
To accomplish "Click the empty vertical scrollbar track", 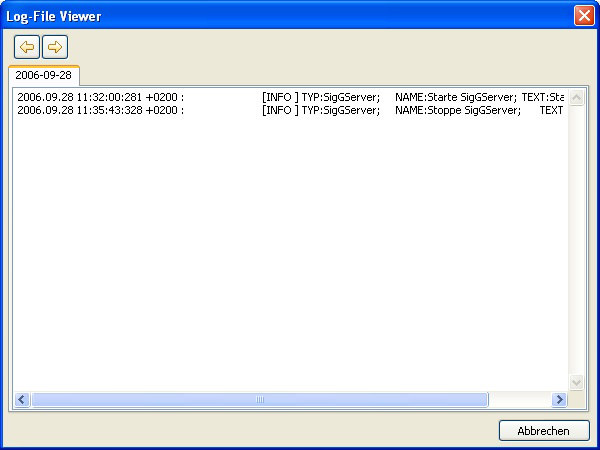I will point(576,240).
